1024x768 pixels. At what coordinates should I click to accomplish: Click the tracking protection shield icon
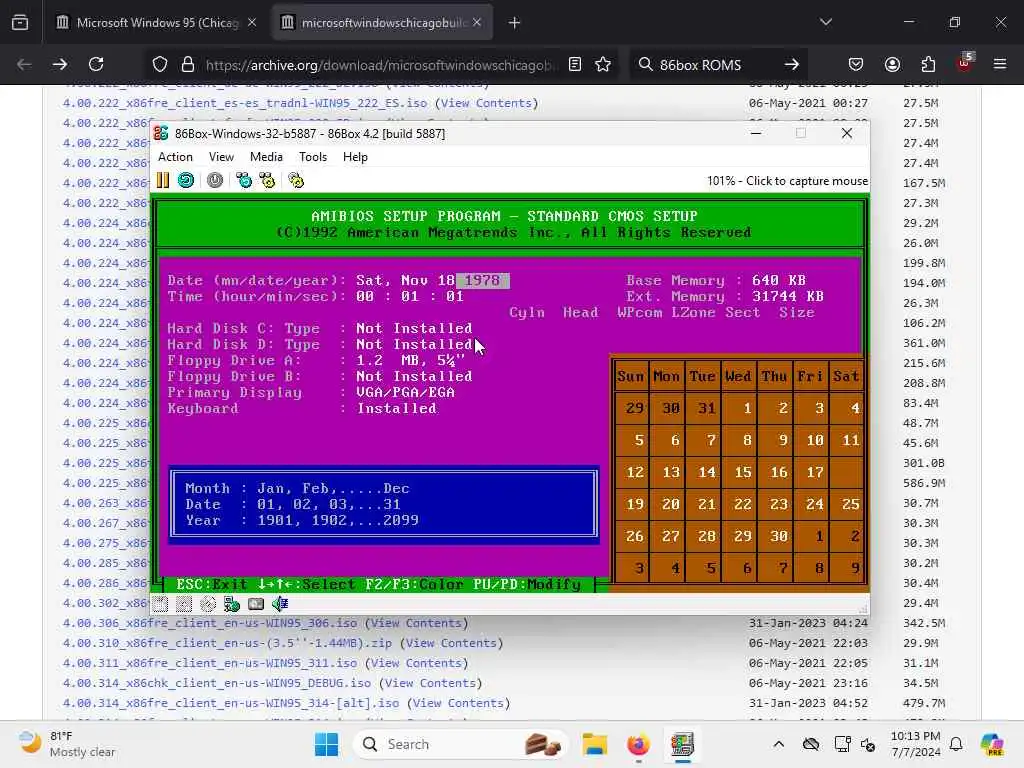pos(160,64)
